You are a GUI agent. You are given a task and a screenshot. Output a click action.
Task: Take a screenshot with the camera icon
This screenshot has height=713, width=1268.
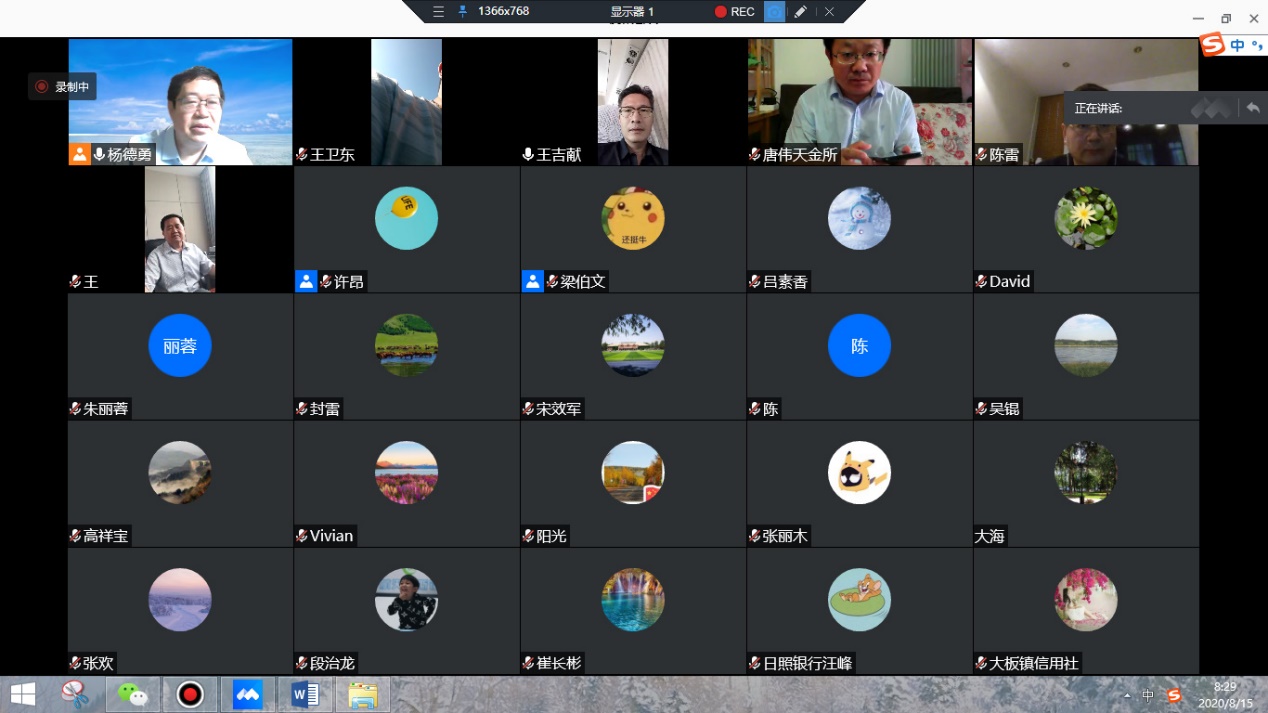tap(774, 12)
